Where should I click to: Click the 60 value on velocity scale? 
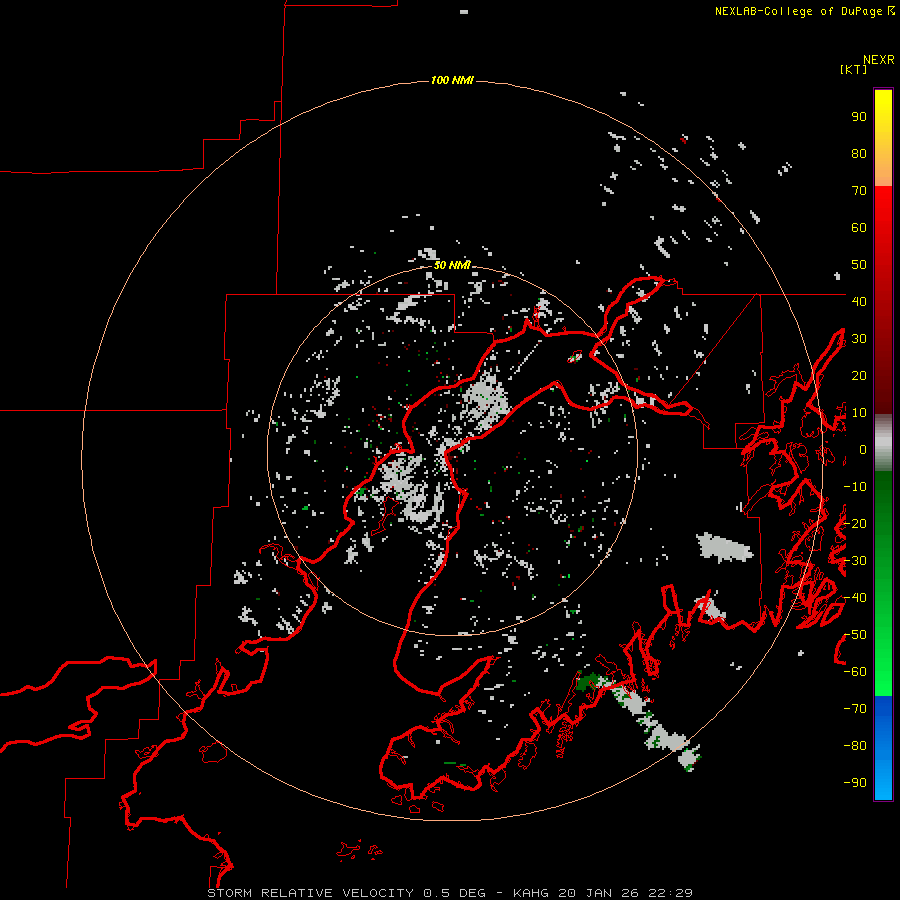(859, 228)
